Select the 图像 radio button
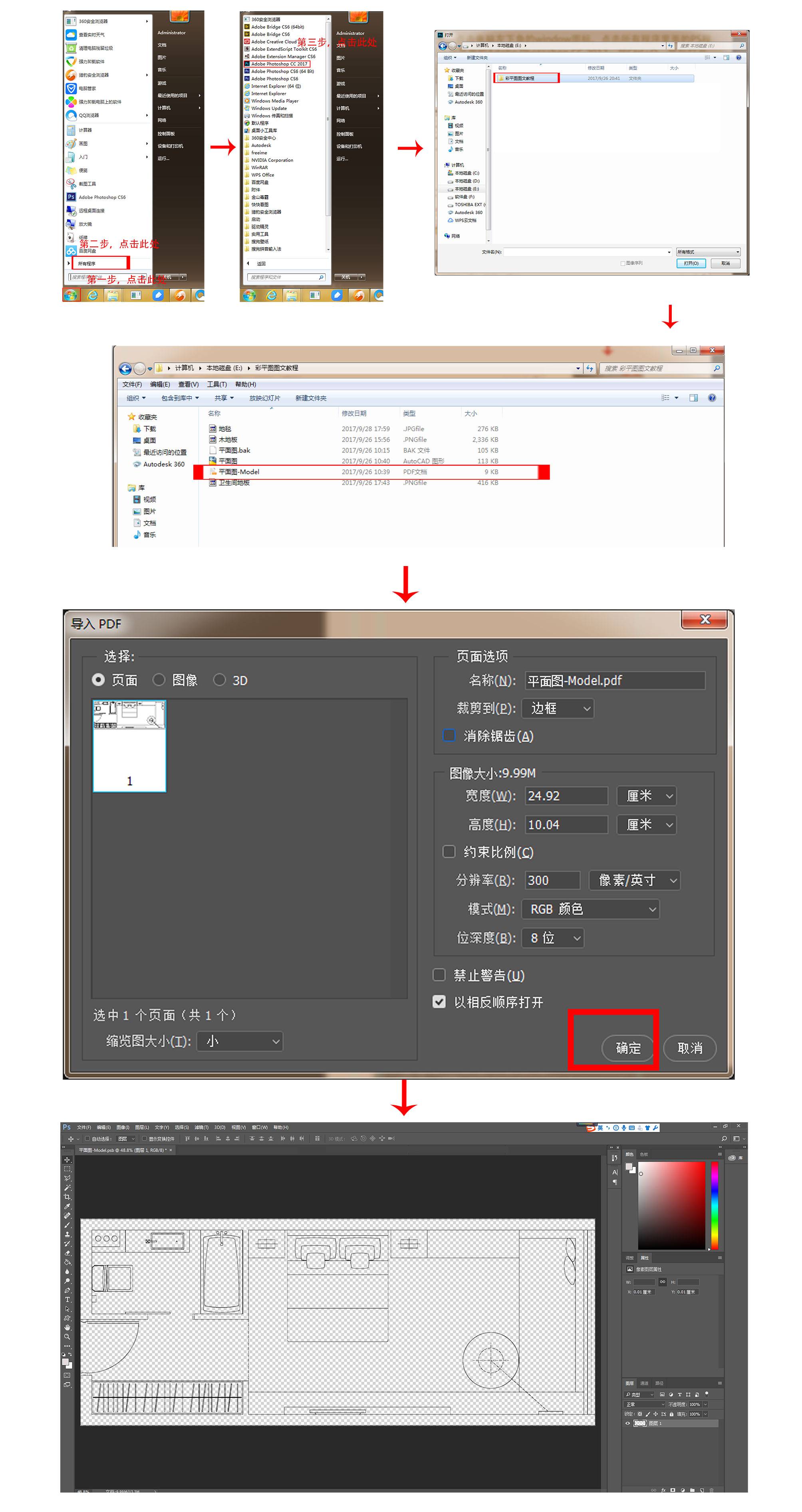Image resolution: width=802 pixels, height=1512 pixels. (159, 679)
